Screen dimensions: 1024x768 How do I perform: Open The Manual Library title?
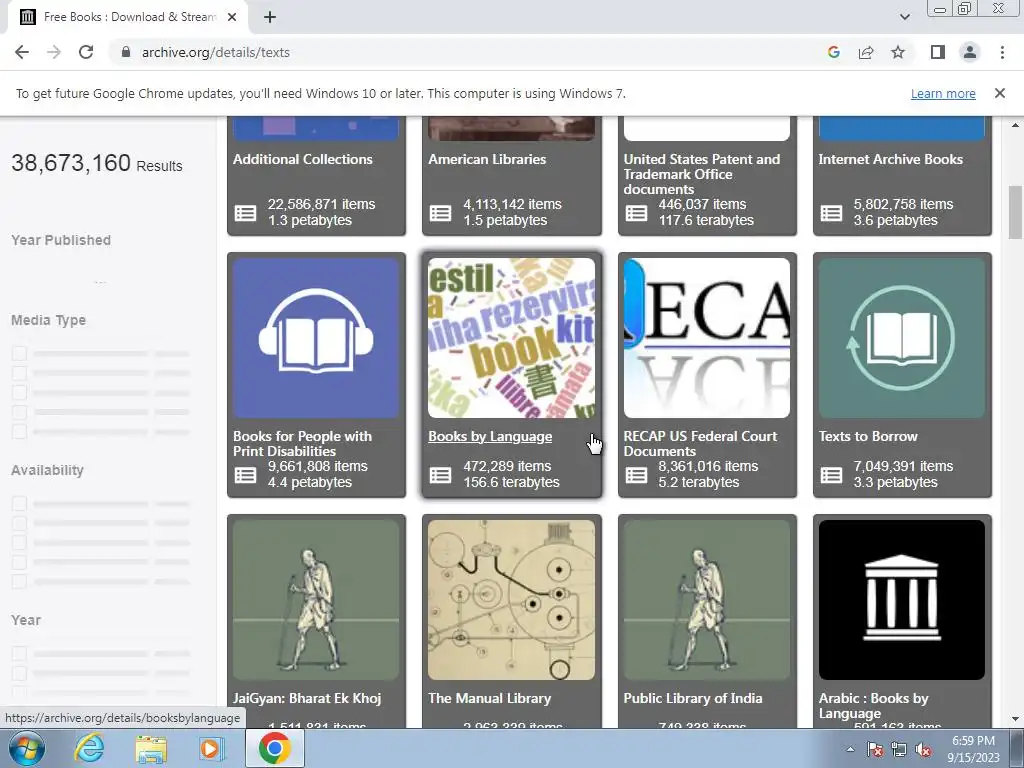click(x=490, y=698)
